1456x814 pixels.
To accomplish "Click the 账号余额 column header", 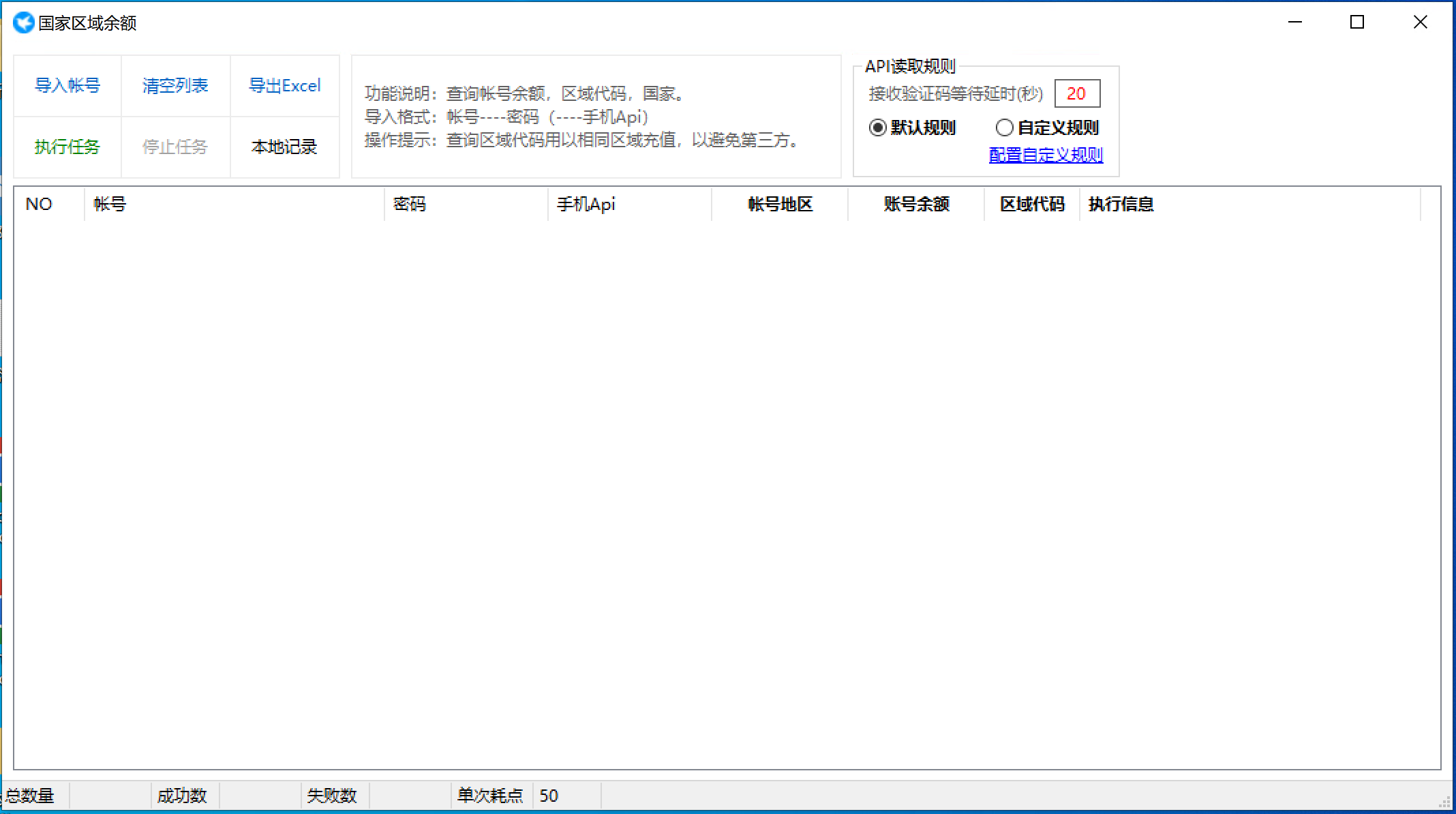I will pos(916,204).
